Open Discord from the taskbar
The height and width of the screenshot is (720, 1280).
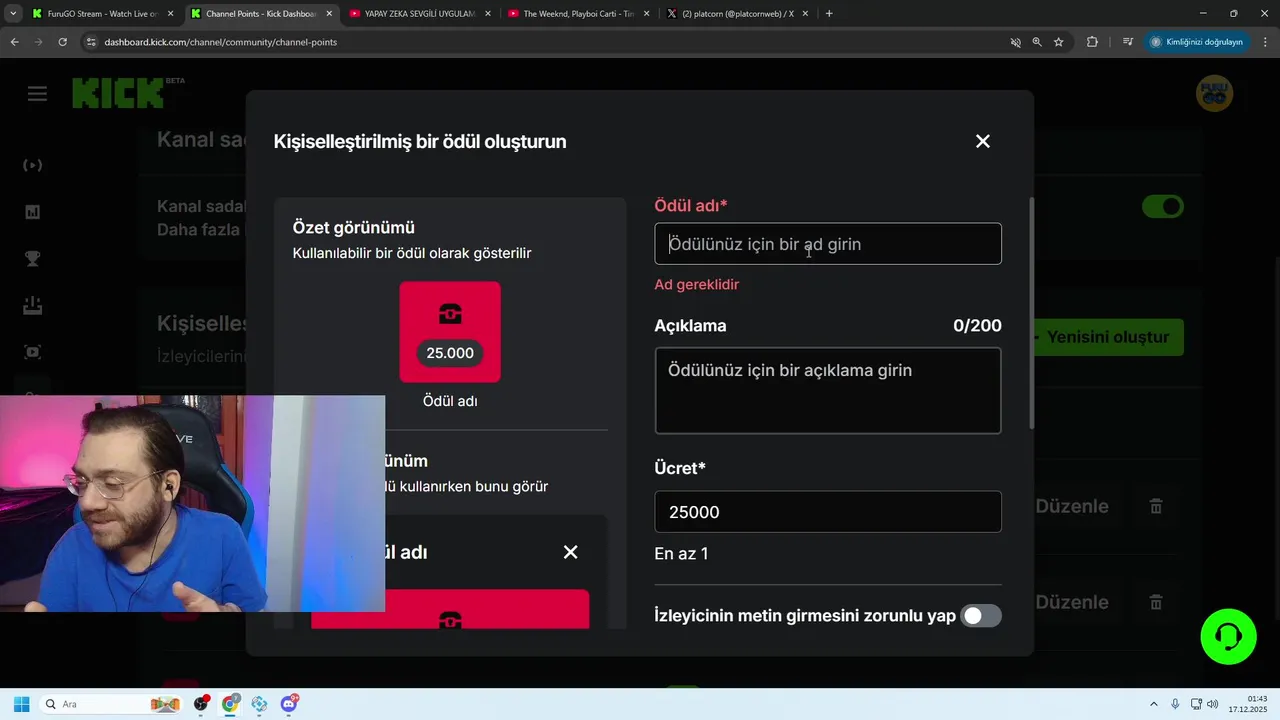[289, 704]
